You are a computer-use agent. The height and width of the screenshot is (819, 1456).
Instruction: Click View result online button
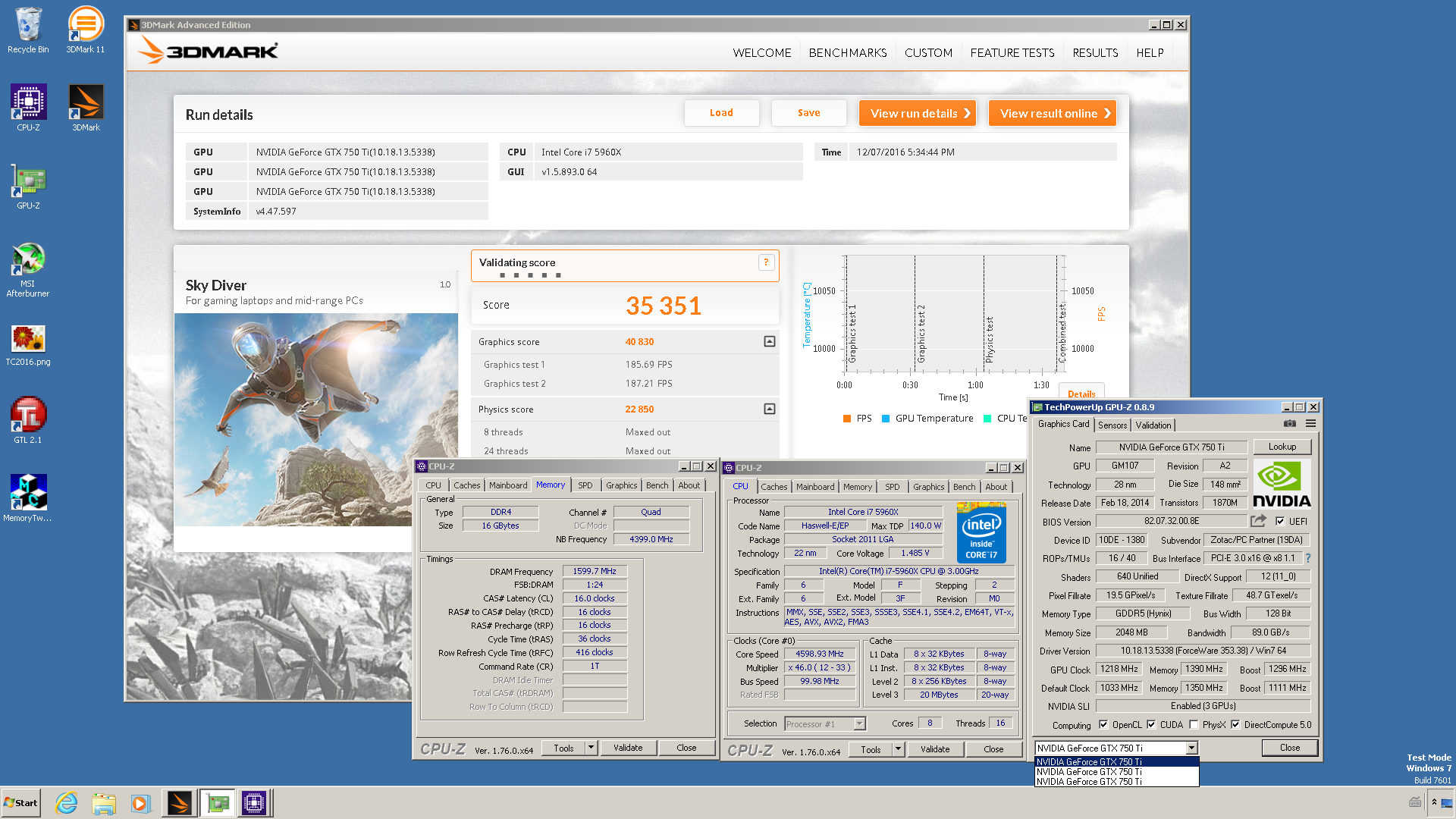(x=1053, y=113)
